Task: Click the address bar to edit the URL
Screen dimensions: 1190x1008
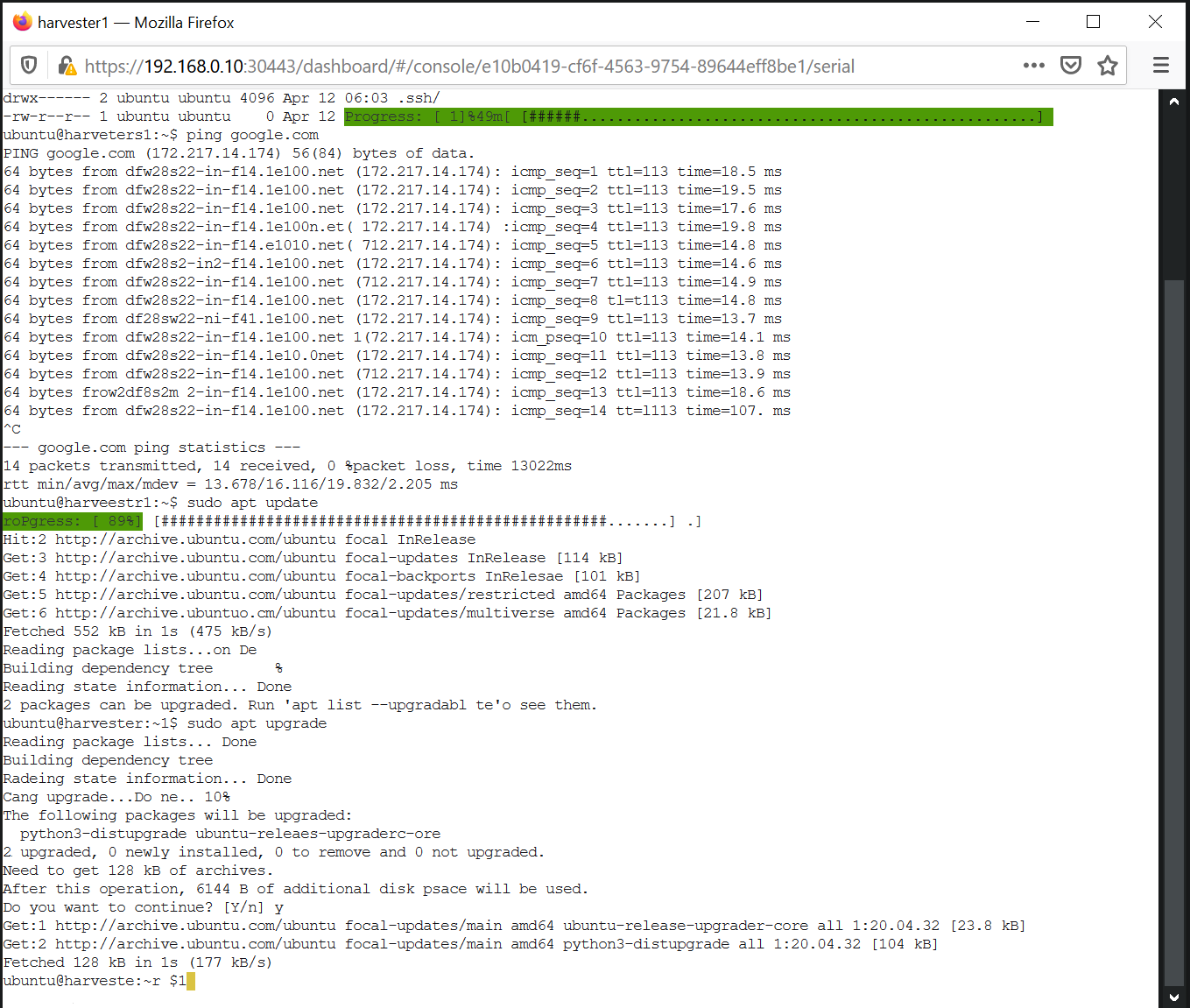Action: click(x=525, y=65)
